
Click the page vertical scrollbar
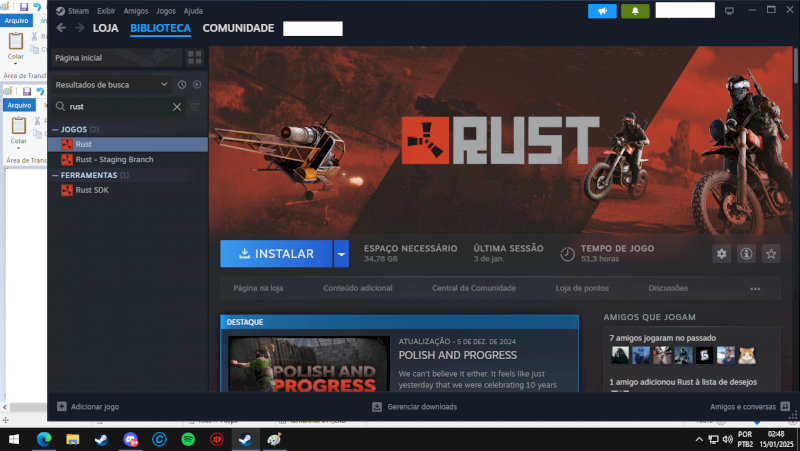pyautogui.click(x=795, y=65)
